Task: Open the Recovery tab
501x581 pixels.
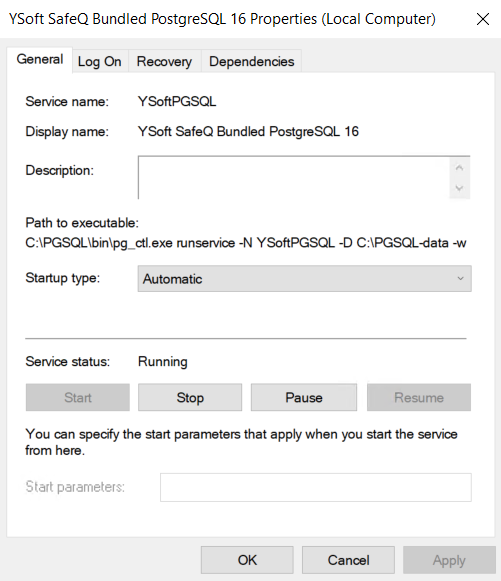Action: [x=165, y=61]
